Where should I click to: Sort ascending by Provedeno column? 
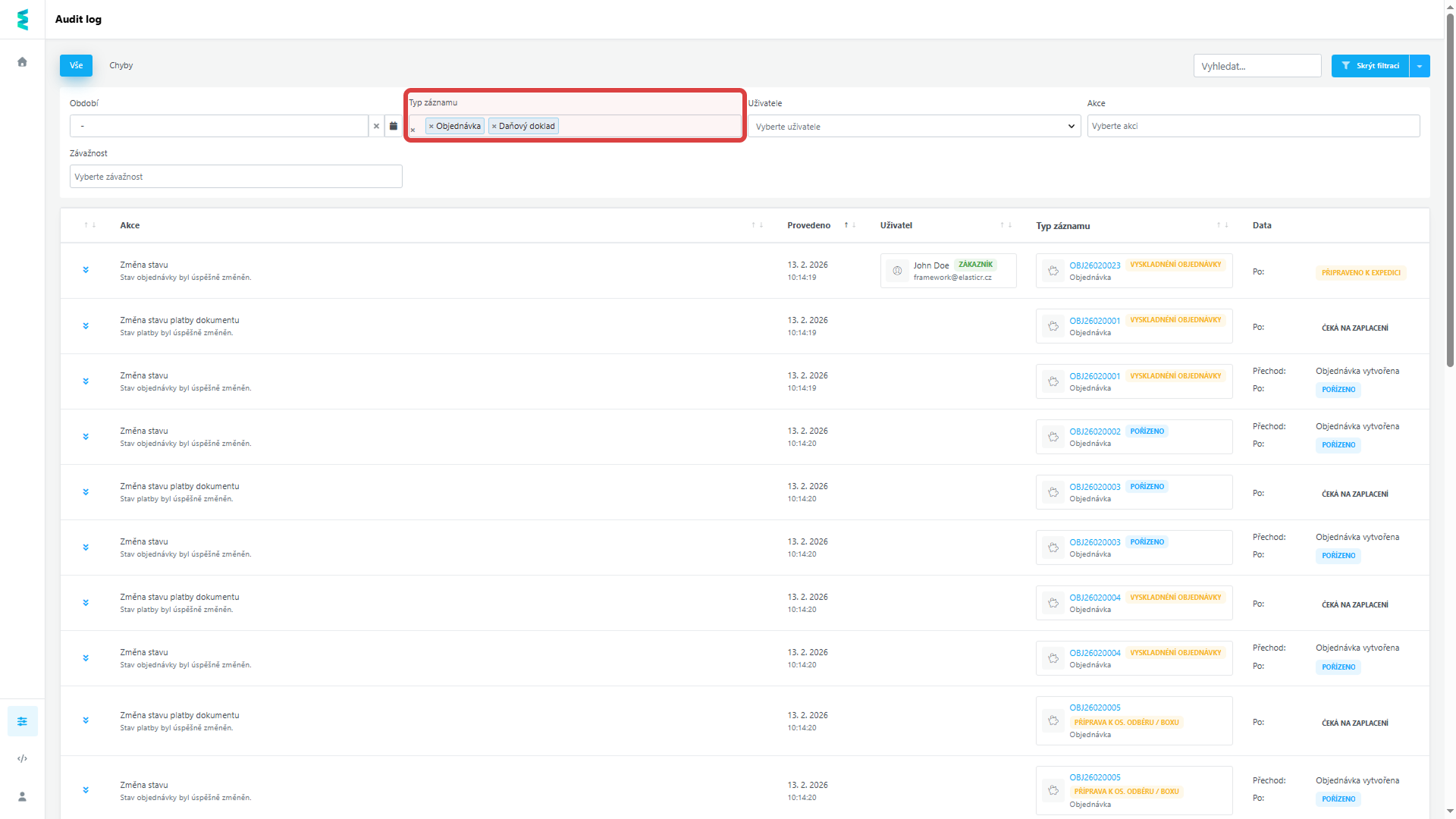pos(846,225)
